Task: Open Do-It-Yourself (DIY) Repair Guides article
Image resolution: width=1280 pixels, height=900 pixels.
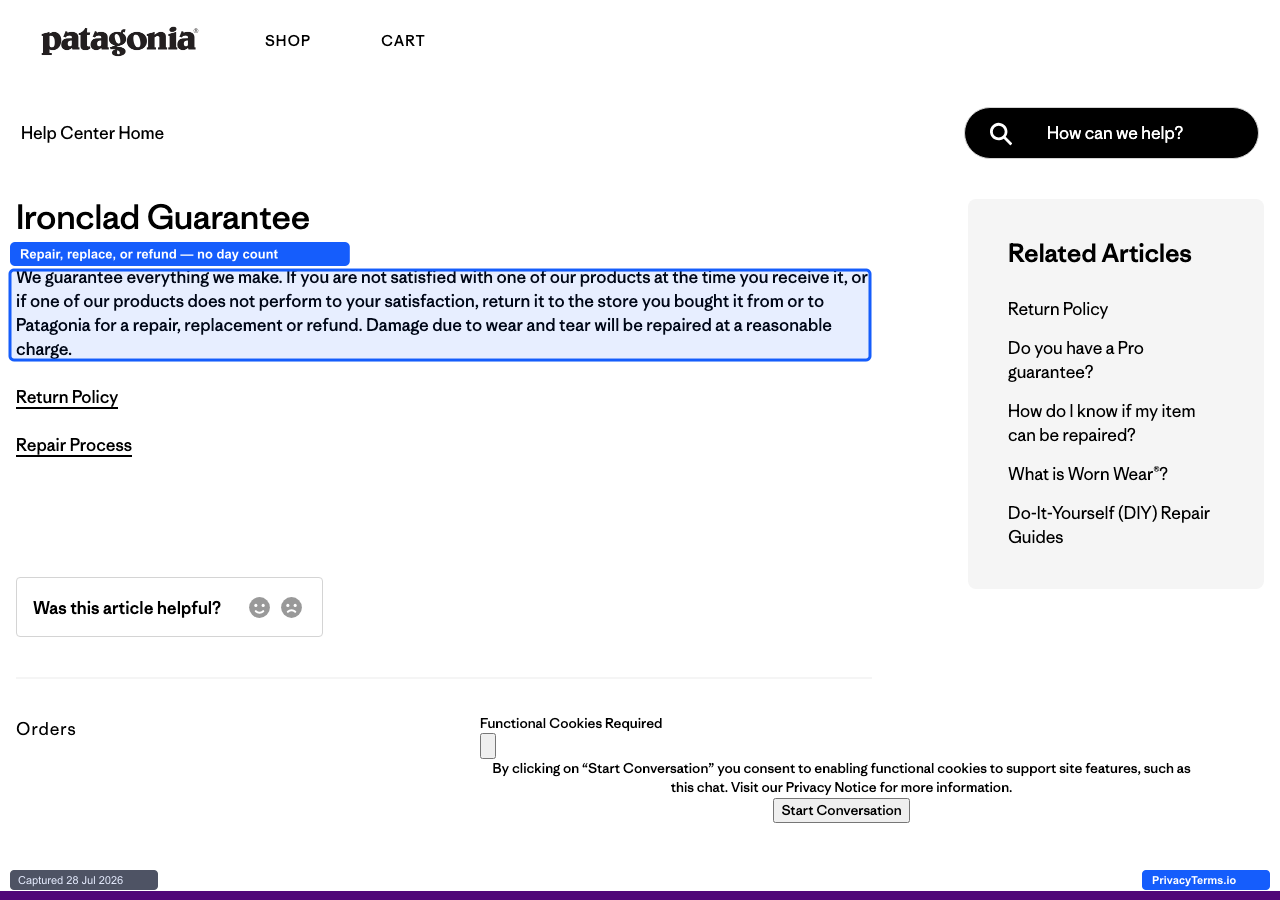Action: point(1109,525)
